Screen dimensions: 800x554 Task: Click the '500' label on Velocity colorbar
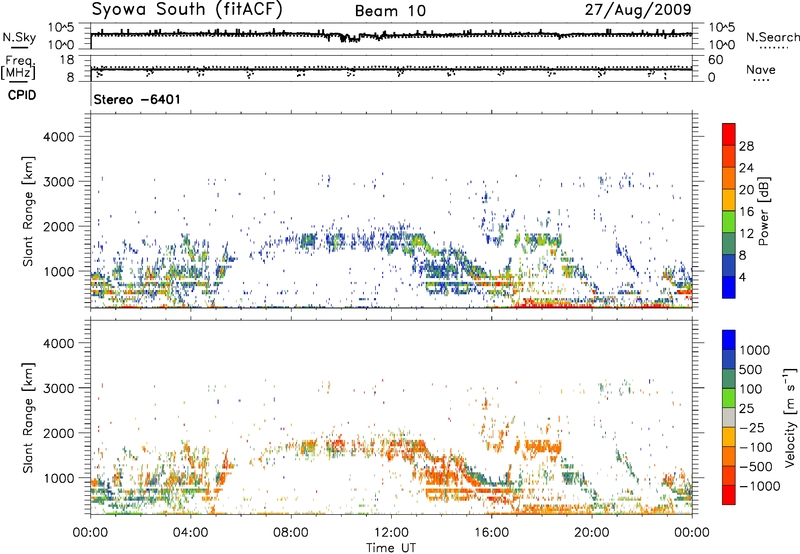click(751, 369)
